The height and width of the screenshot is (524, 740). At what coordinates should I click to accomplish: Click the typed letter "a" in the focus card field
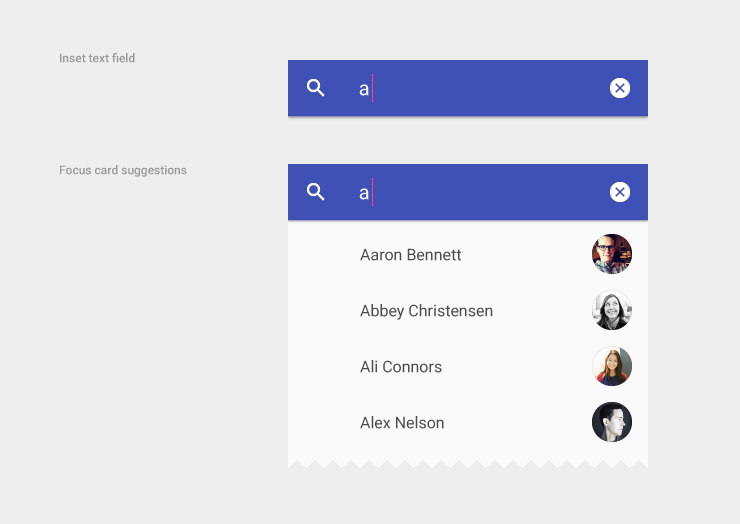coord(364,193)
